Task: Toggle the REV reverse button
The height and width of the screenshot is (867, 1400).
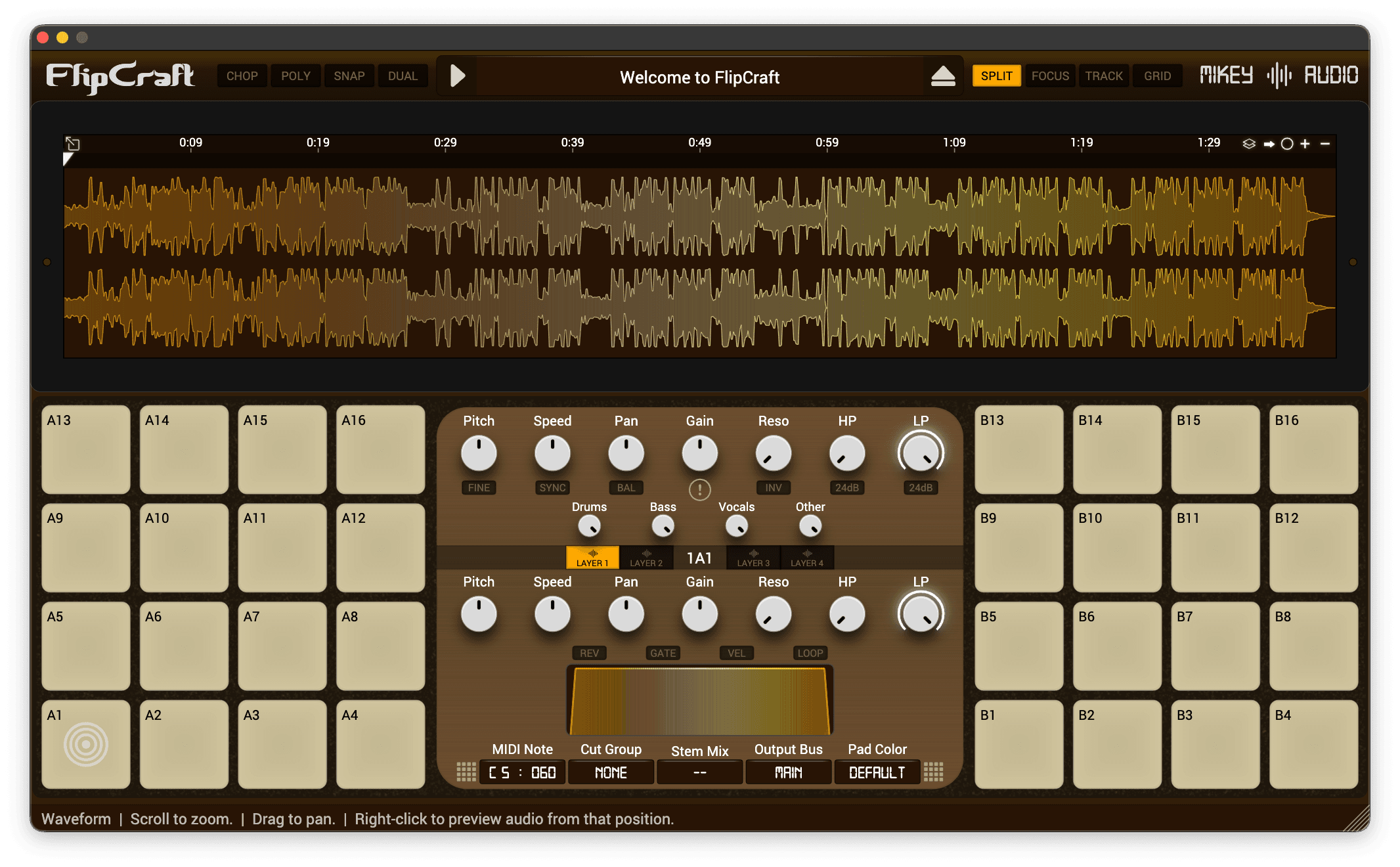Action: [589, 653]
